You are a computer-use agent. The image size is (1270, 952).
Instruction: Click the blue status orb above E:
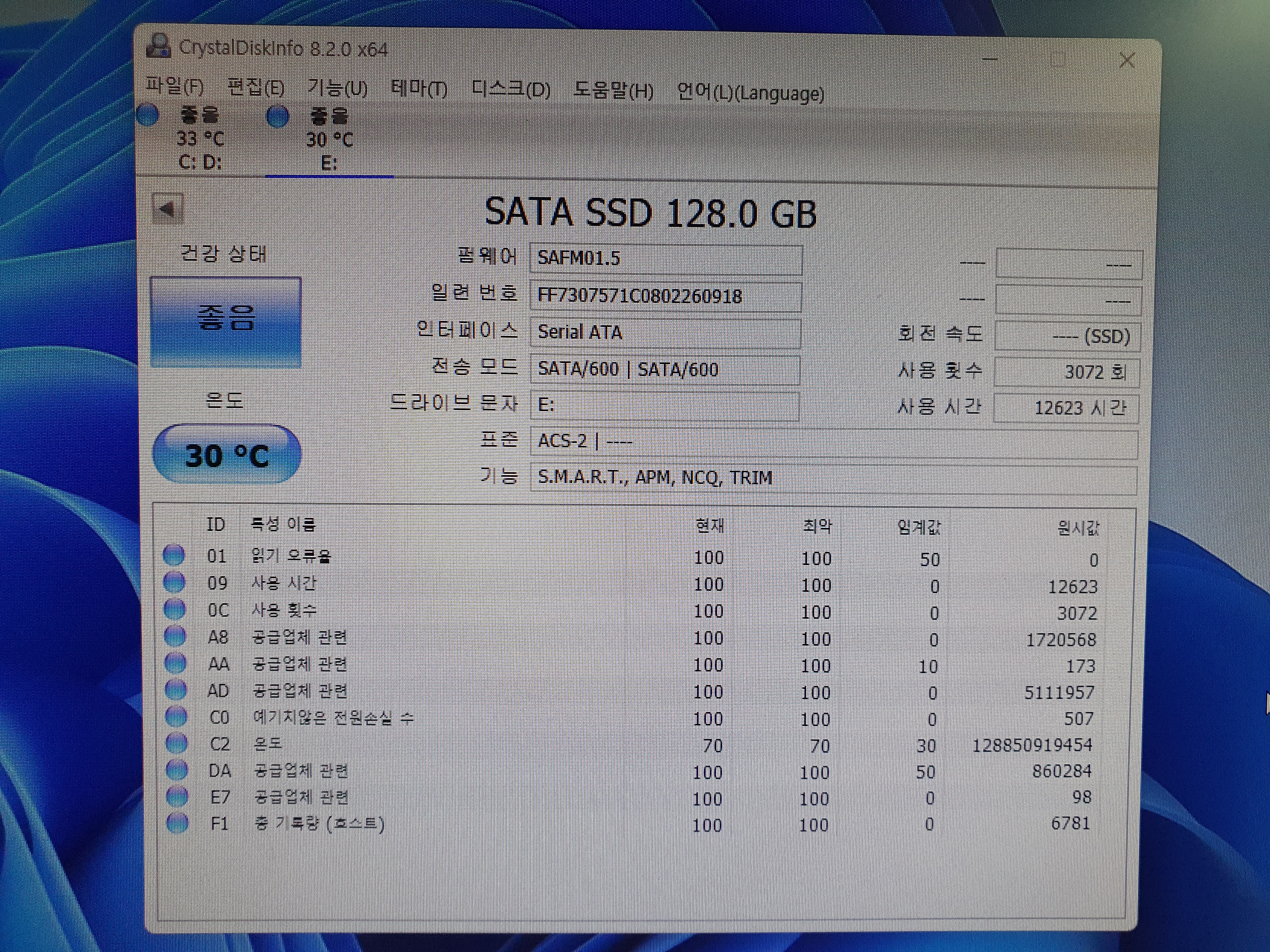(x=278, y=117)
